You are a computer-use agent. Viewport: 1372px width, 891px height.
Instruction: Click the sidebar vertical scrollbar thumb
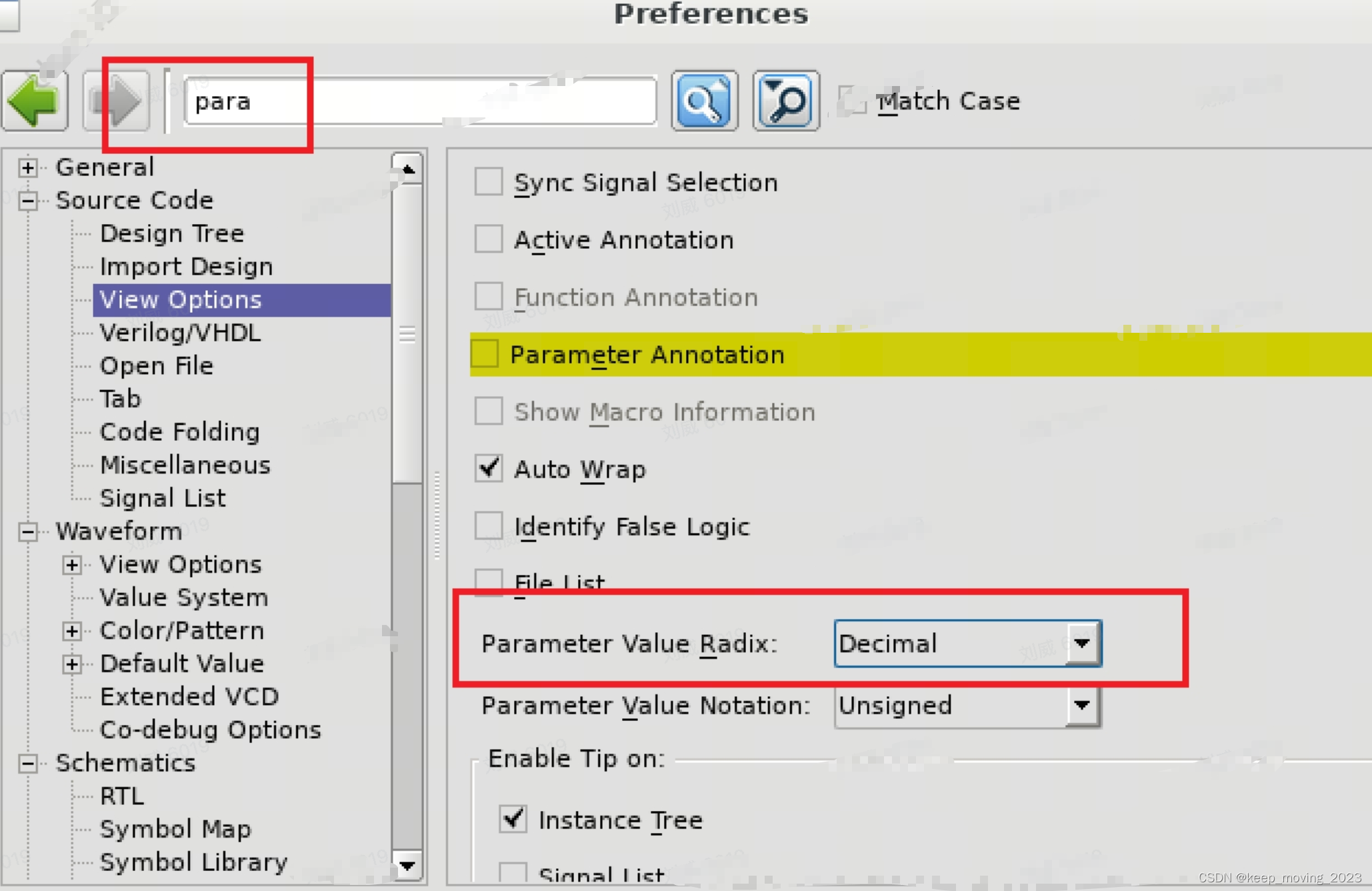coord(407,333)
